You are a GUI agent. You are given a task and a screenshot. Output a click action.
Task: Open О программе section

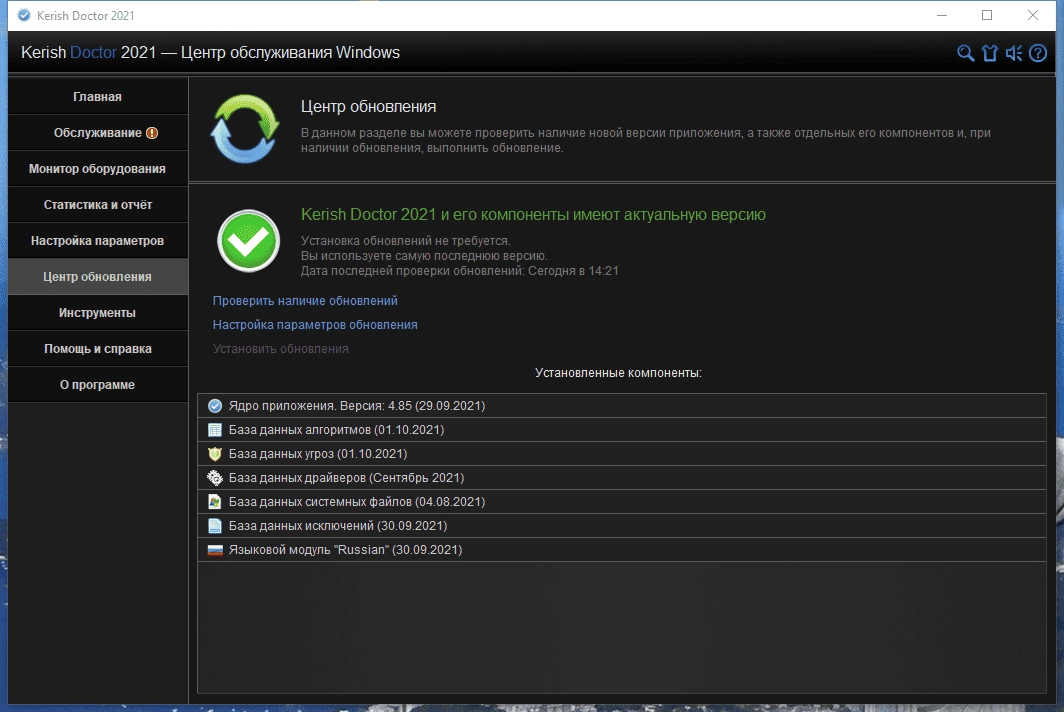pyautogui.click(x=98, y=384)
